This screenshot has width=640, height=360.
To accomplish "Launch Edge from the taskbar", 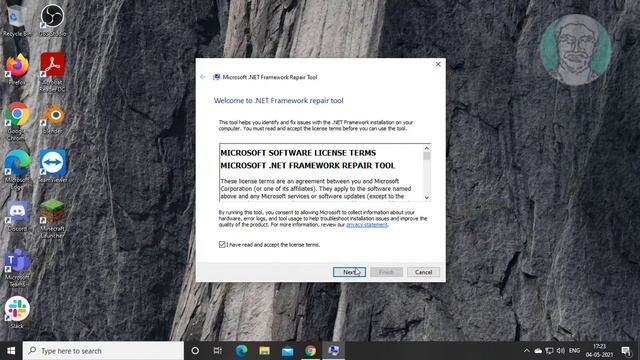I will 241,351.
